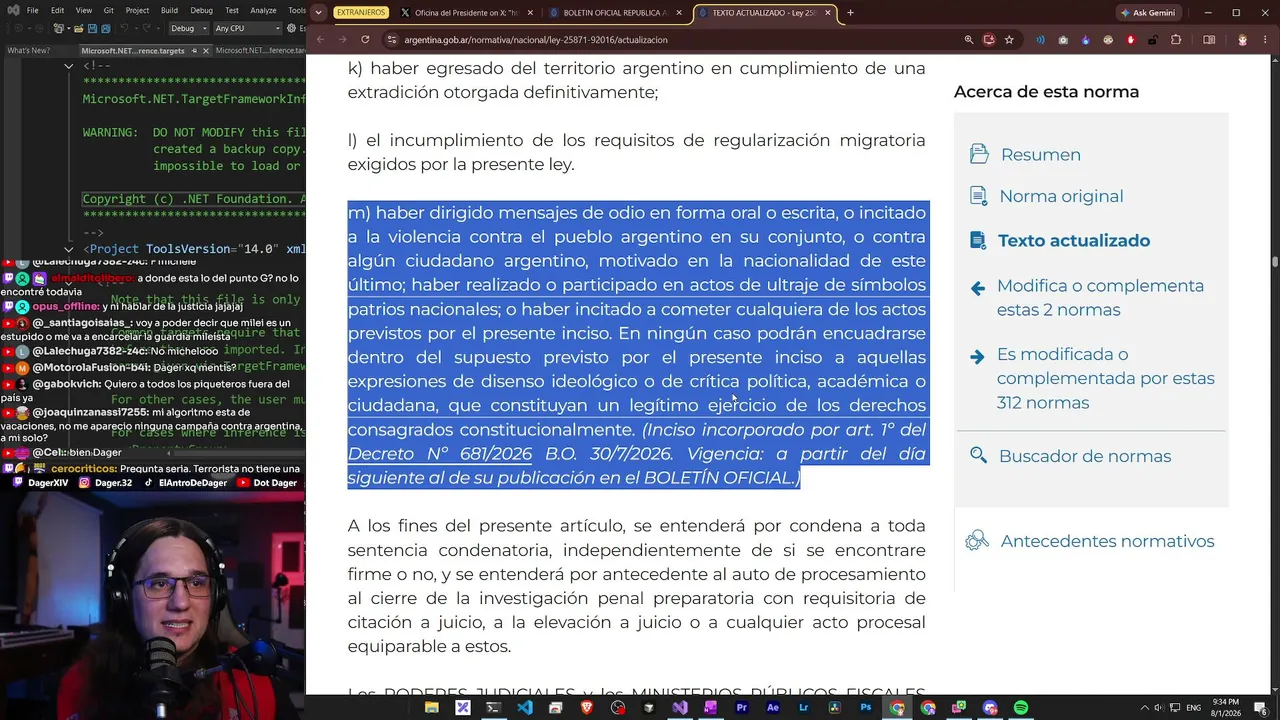Open VS Code from the taskbar

525,708
